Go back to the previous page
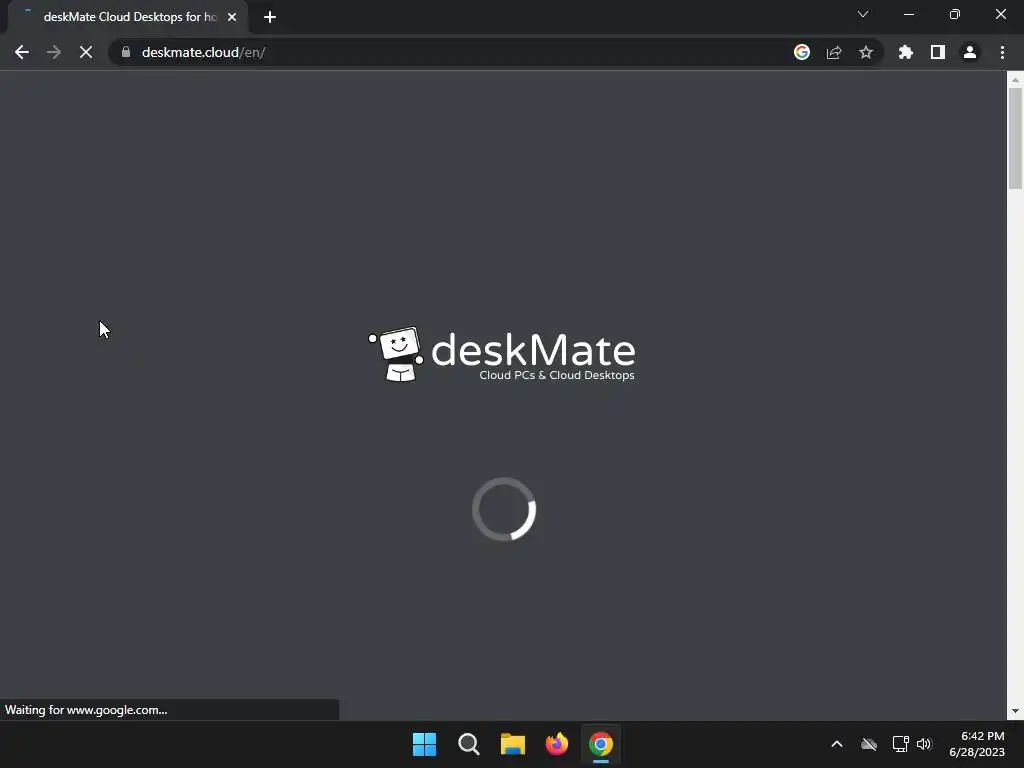This screenshot has height=768, width=1024. [22, 52]
